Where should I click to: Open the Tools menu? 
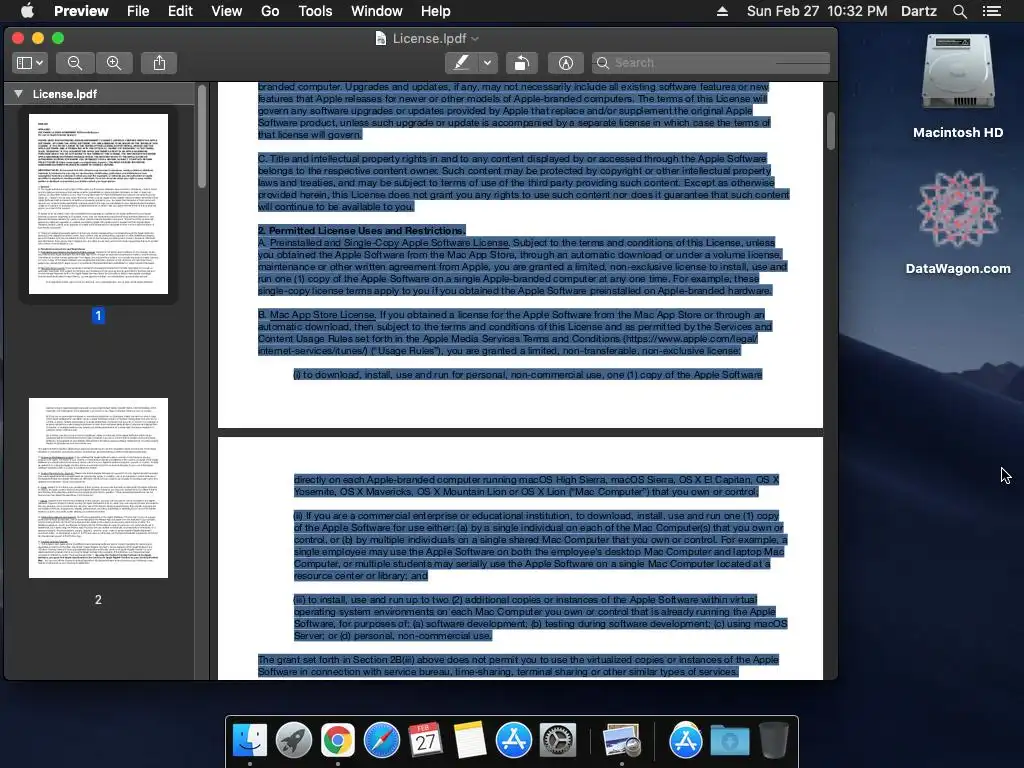click(315, 11)
